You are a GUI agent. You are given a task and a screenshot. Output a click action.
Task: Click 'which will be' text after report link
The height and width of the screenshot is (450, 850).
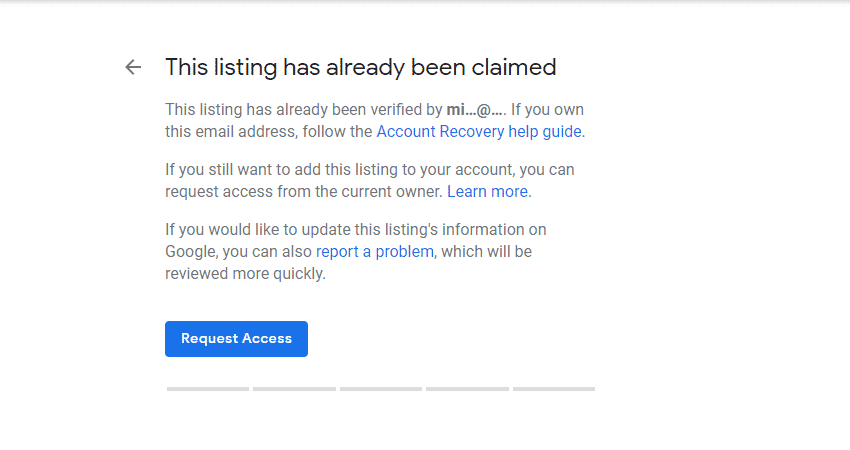click(487, 251)
